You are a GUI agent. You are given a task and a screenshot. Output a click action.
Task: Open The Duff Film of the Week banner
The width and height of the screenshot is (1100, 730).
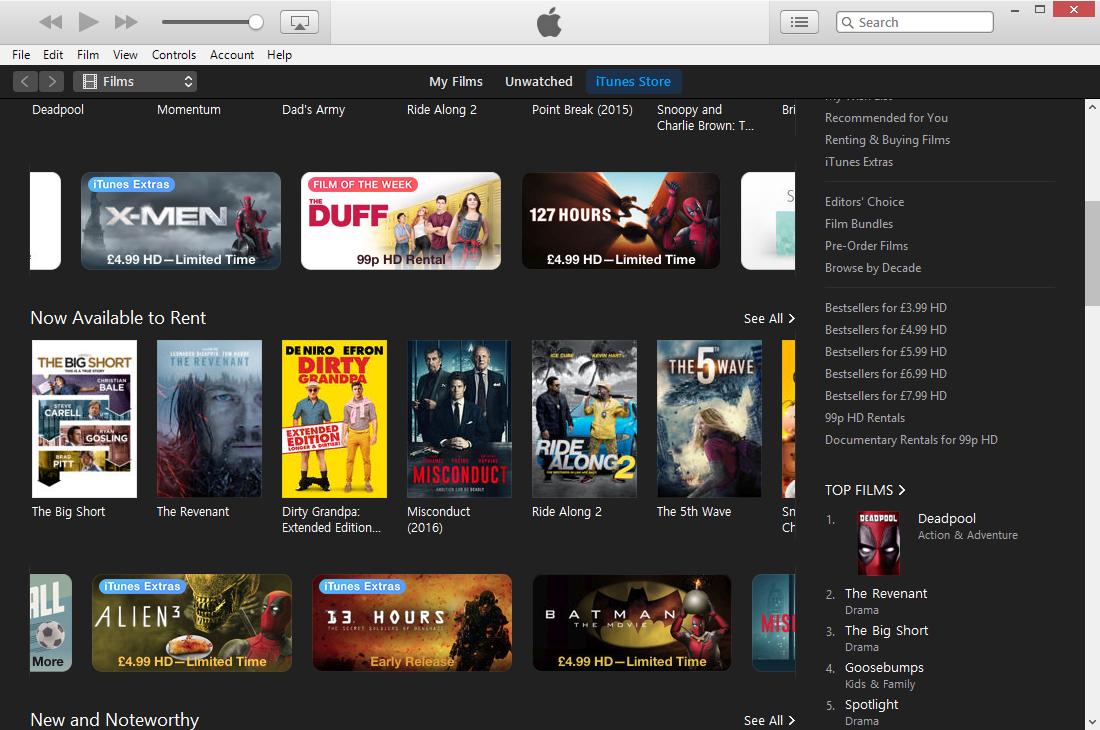pos(400,221)
